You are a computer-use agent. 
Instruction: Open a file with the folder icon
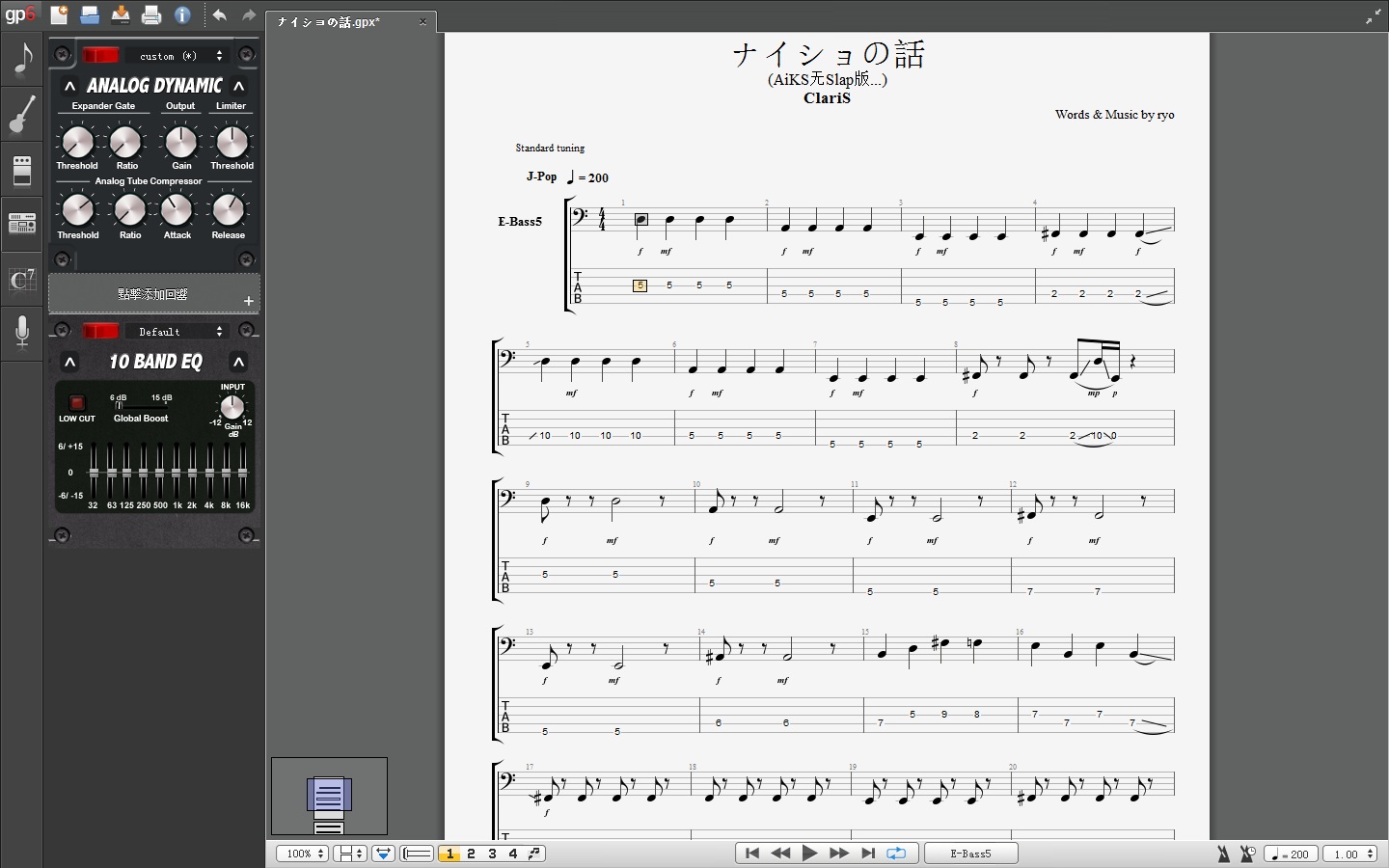90,14
